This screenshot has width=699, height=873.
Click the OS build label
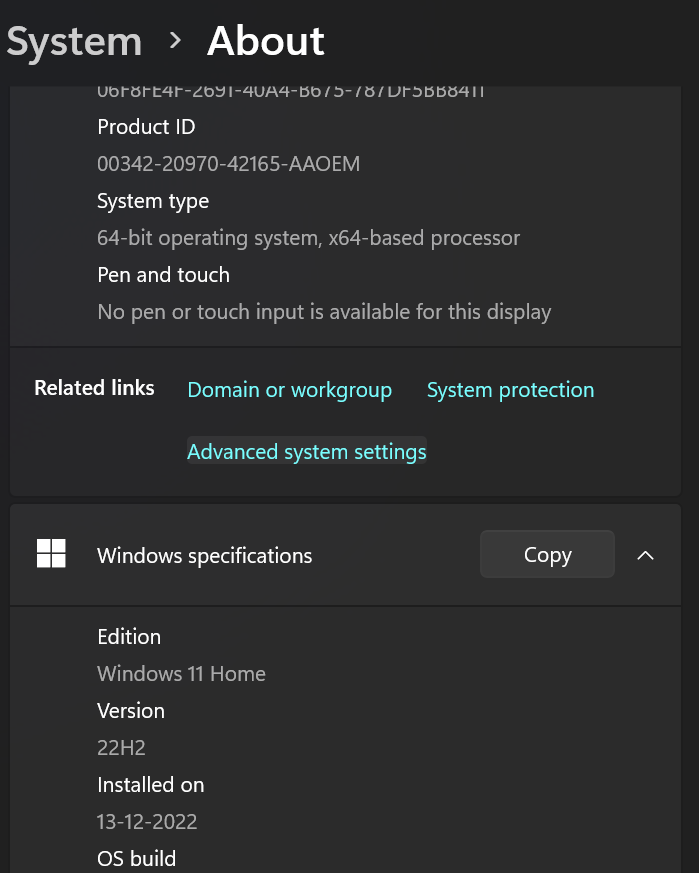136,858
